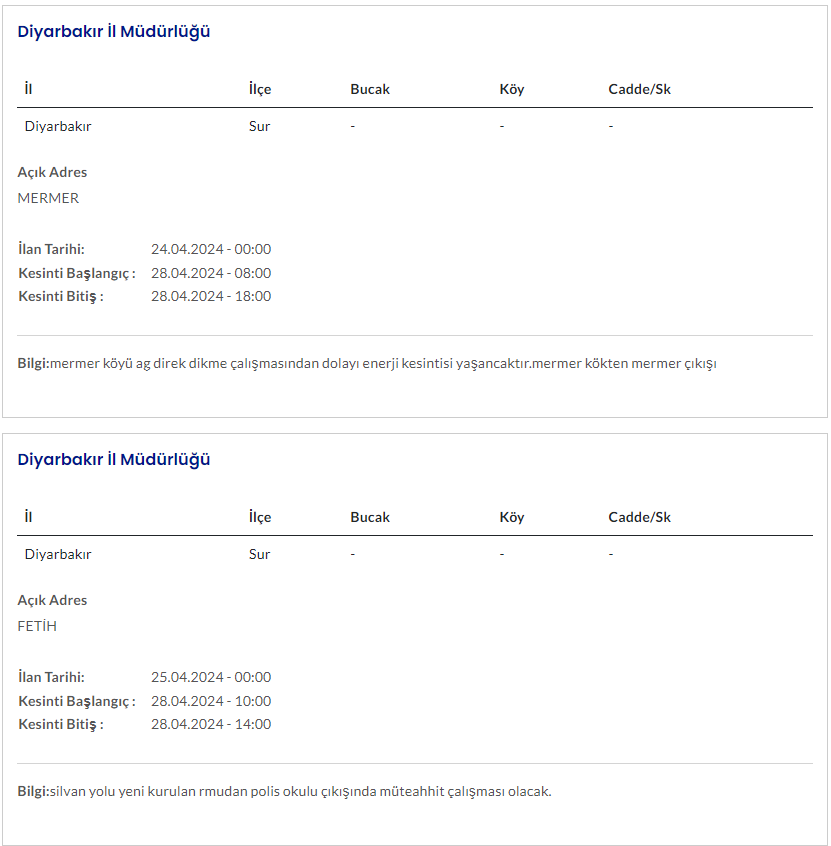Select announcement date 24.04.2024 - 00:00
The image size is (831, 846).
(x=211, y=249)
